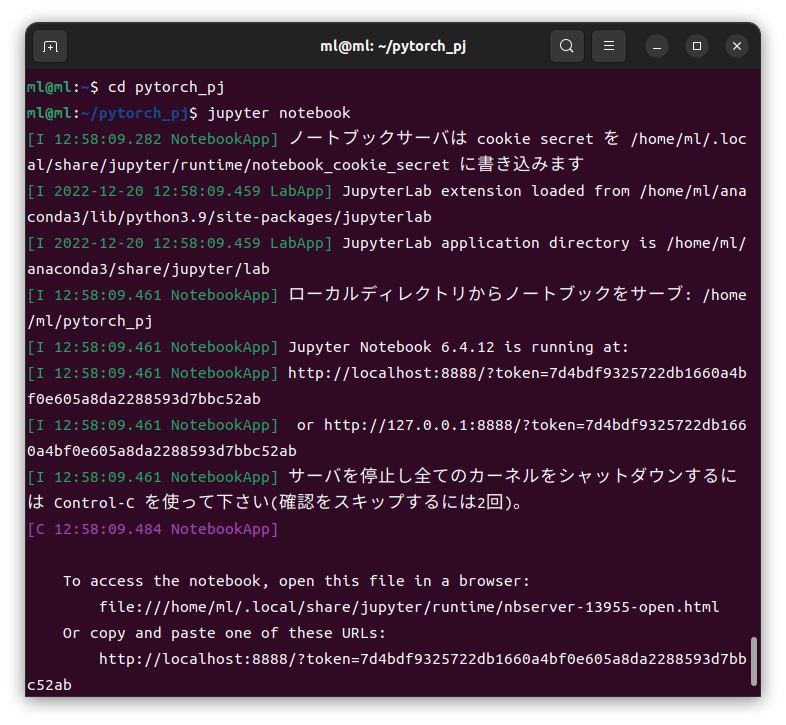Click 'JupyterLab application directory is' text
This screenshot has height=725, width=786.
click(x=499, y=243)
